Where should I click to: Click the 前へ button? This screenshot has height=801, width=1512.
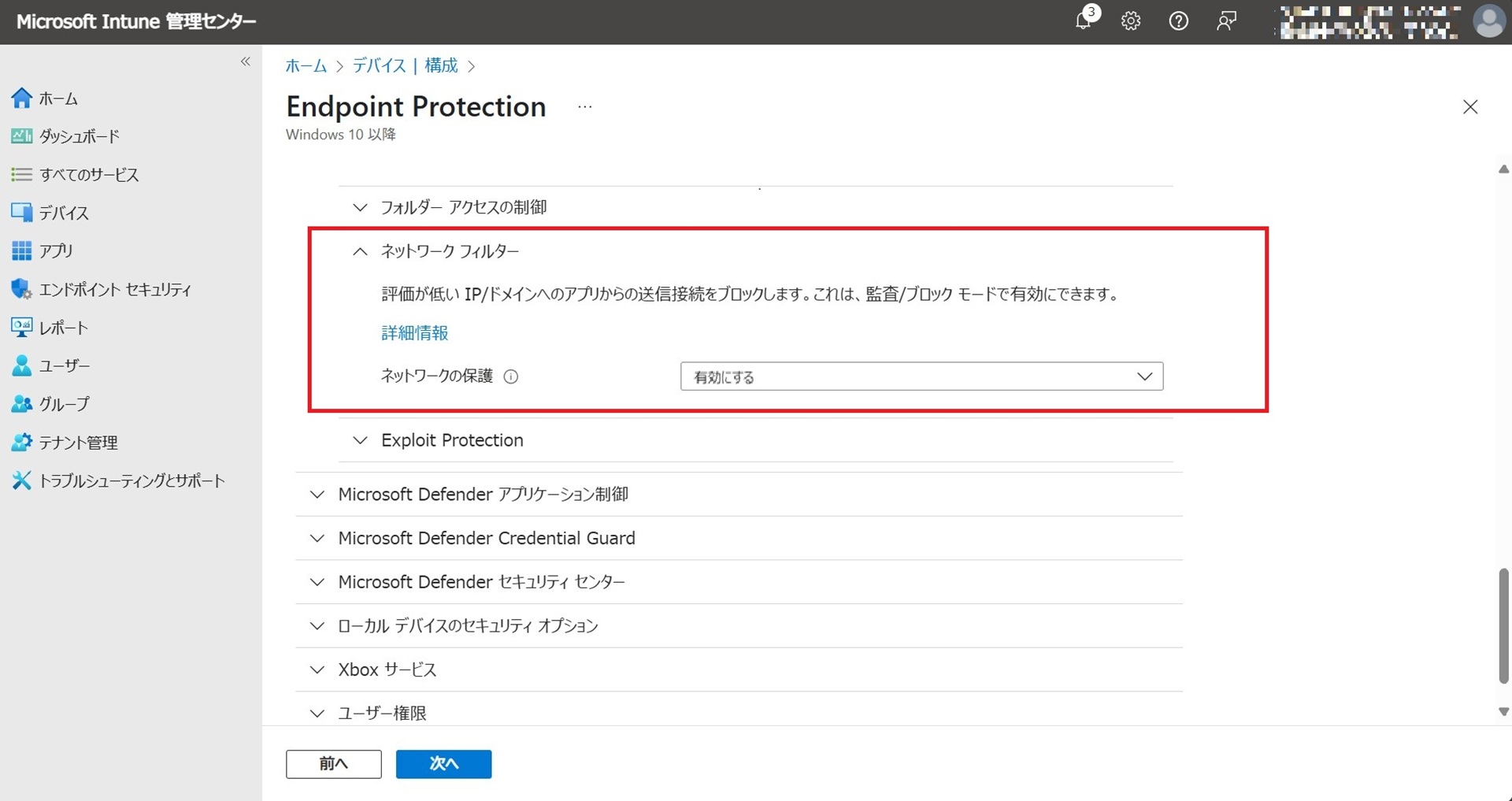[x=334, y=764]
